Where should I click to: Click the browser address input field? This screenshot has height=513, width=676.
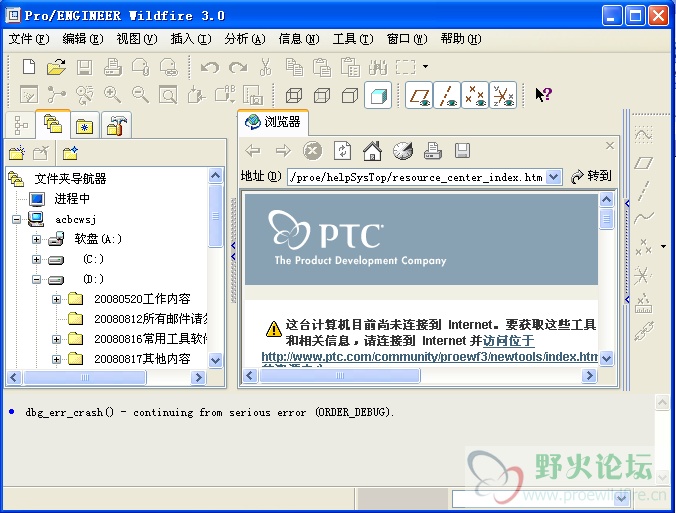(417, 177)
